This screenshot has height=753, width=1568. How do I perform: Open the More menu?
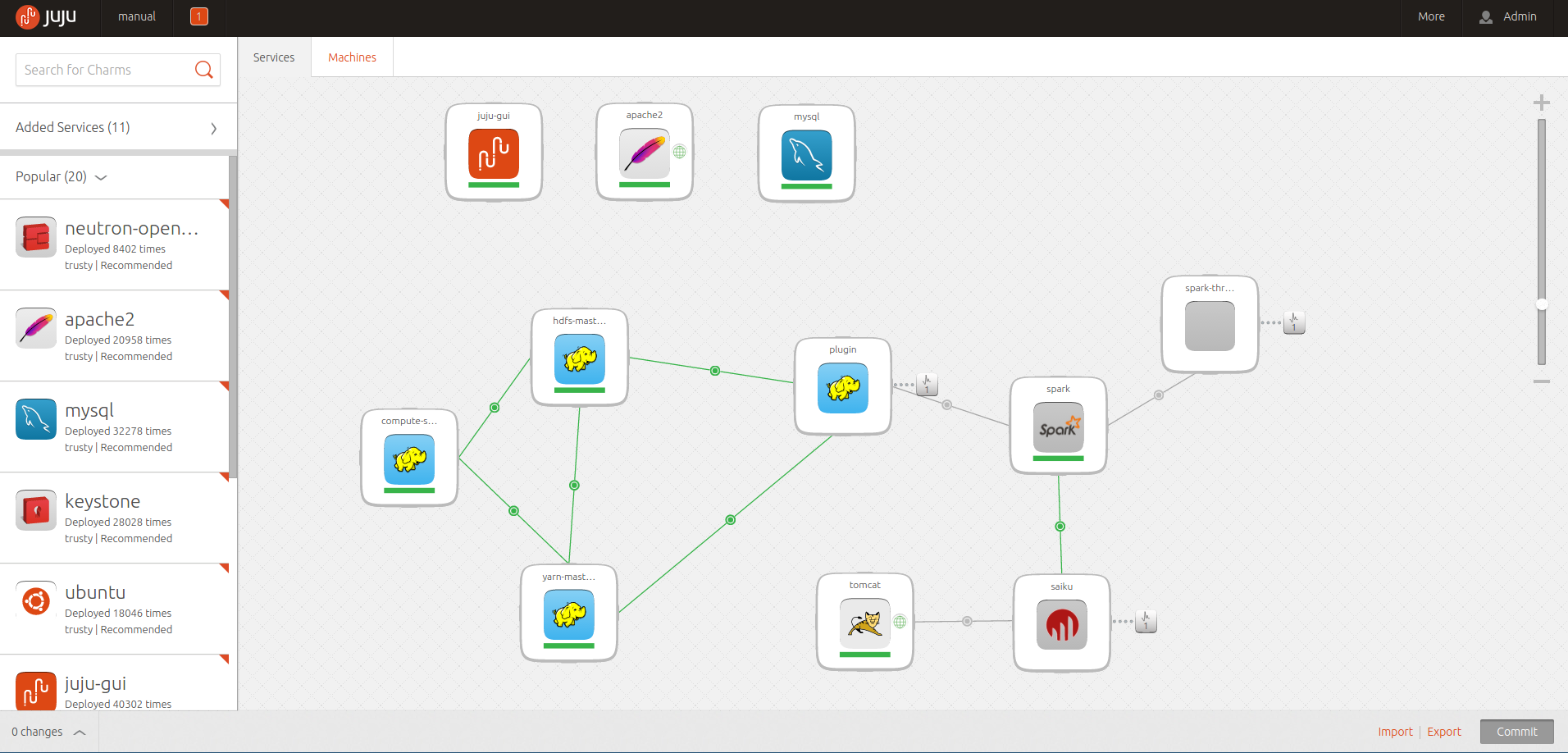(1431, 16)
